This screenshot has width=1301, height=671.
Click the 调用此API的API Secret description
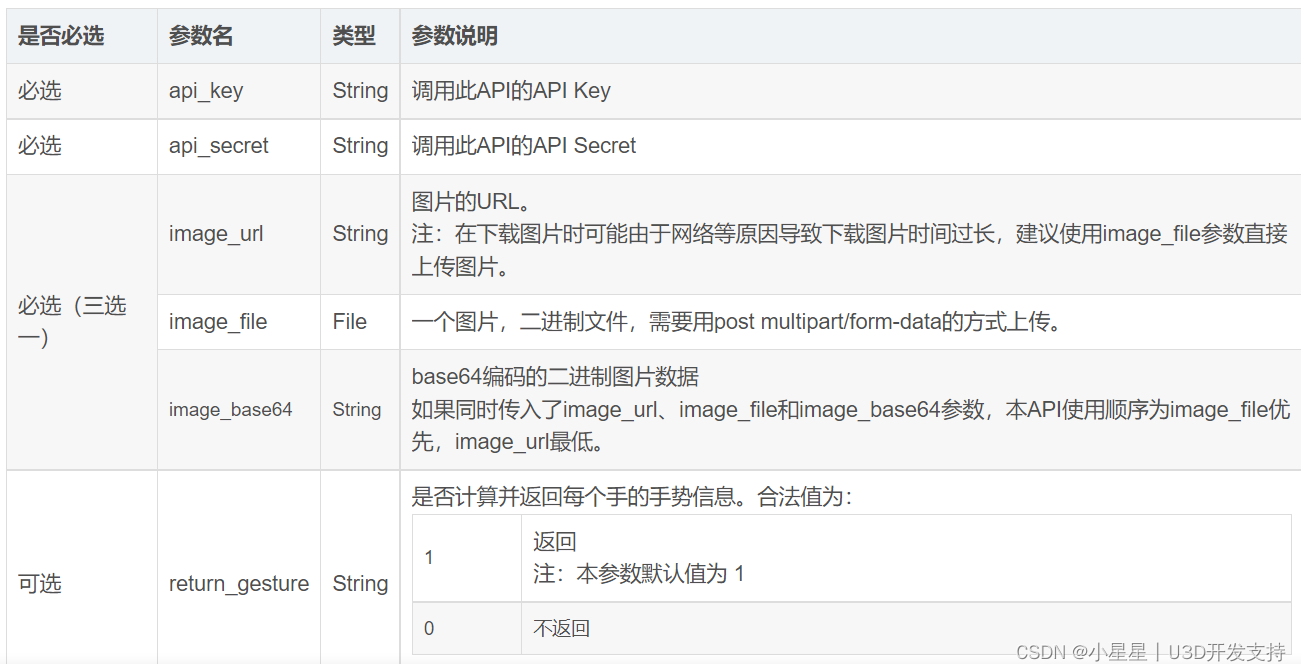(524, 146)
